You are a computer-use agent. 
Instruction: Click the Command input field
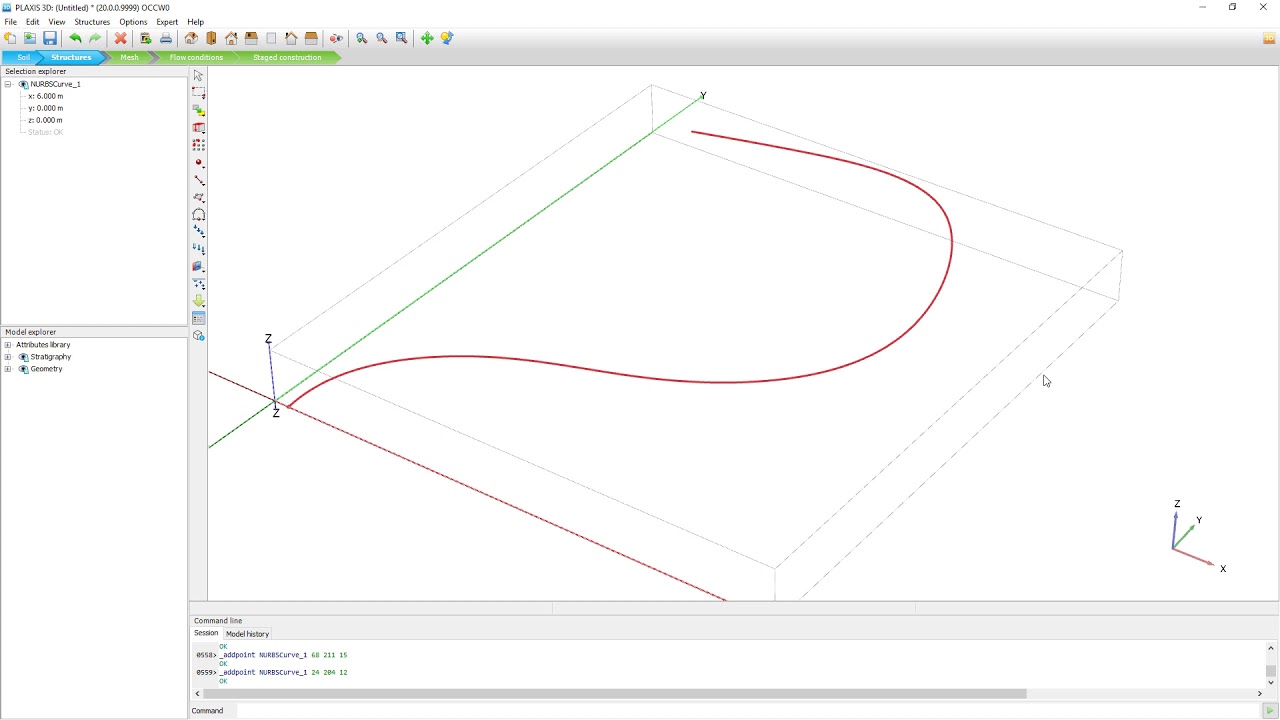750,711
